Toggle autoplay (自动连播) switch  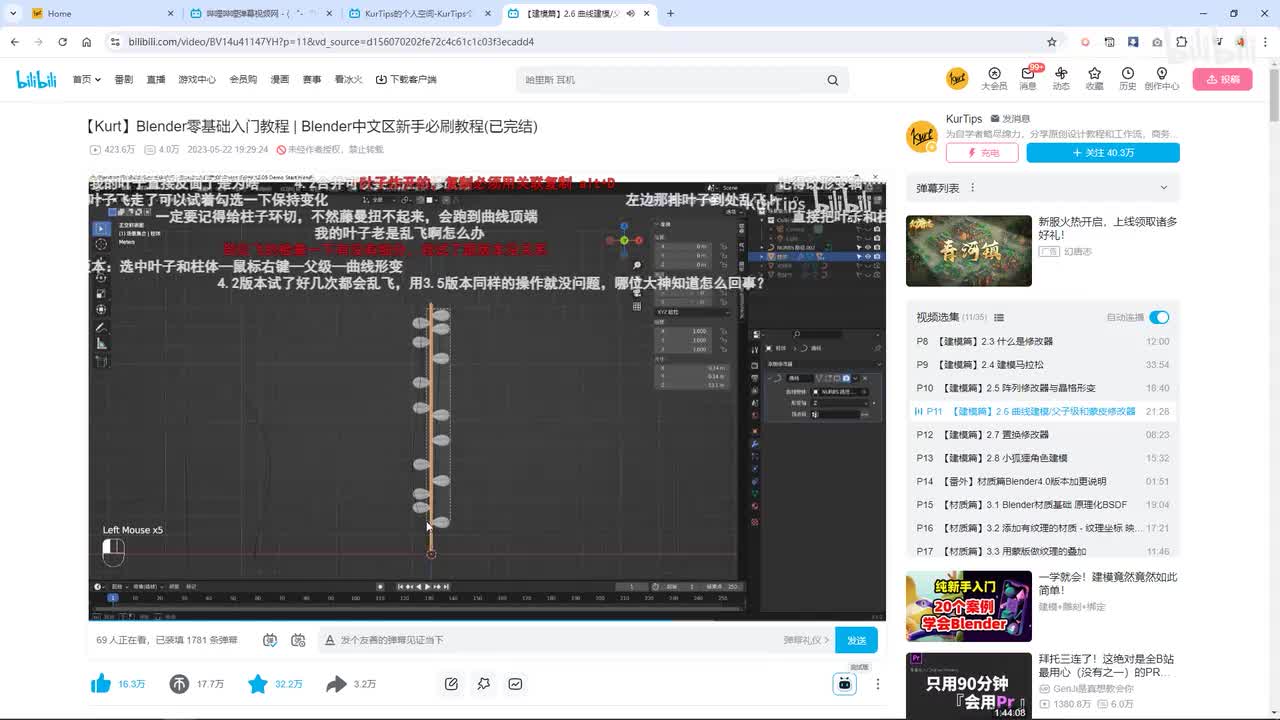coord(1159,318)
